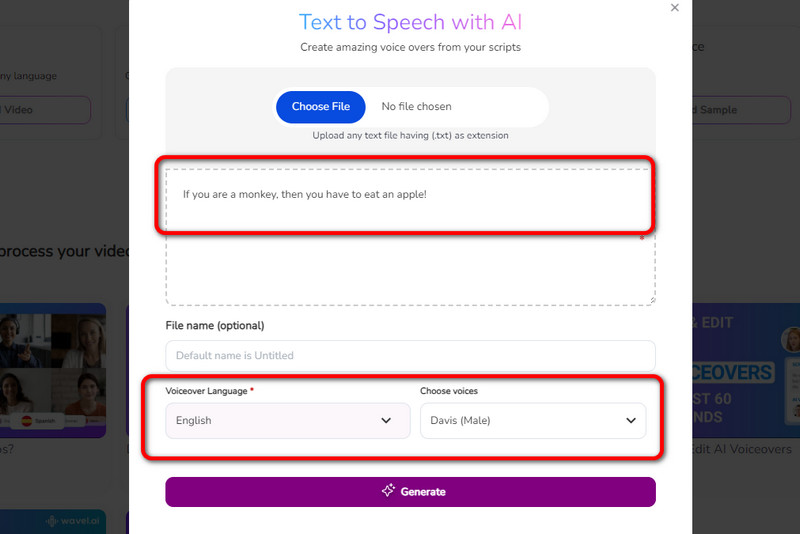This screenshot has height=534, width=800.
Task: Click the sparkle icon on Generate
Action: (x=388, y=491)
